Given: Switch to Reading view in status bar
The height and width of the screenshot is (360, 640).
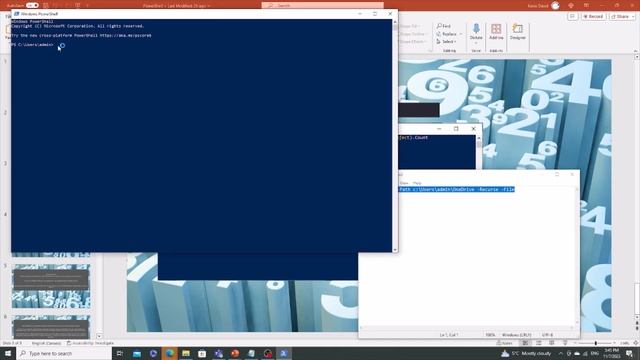Looking at the screenshot, I should tap(552, 343).
